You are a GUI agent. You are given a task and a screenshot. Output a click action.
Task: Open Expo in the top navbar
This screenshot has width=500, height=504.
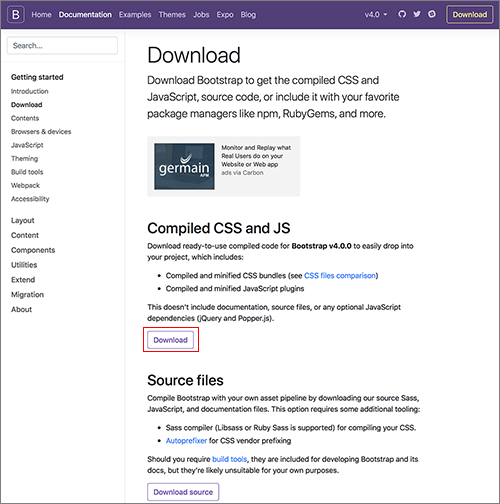[x=225, y=15]
